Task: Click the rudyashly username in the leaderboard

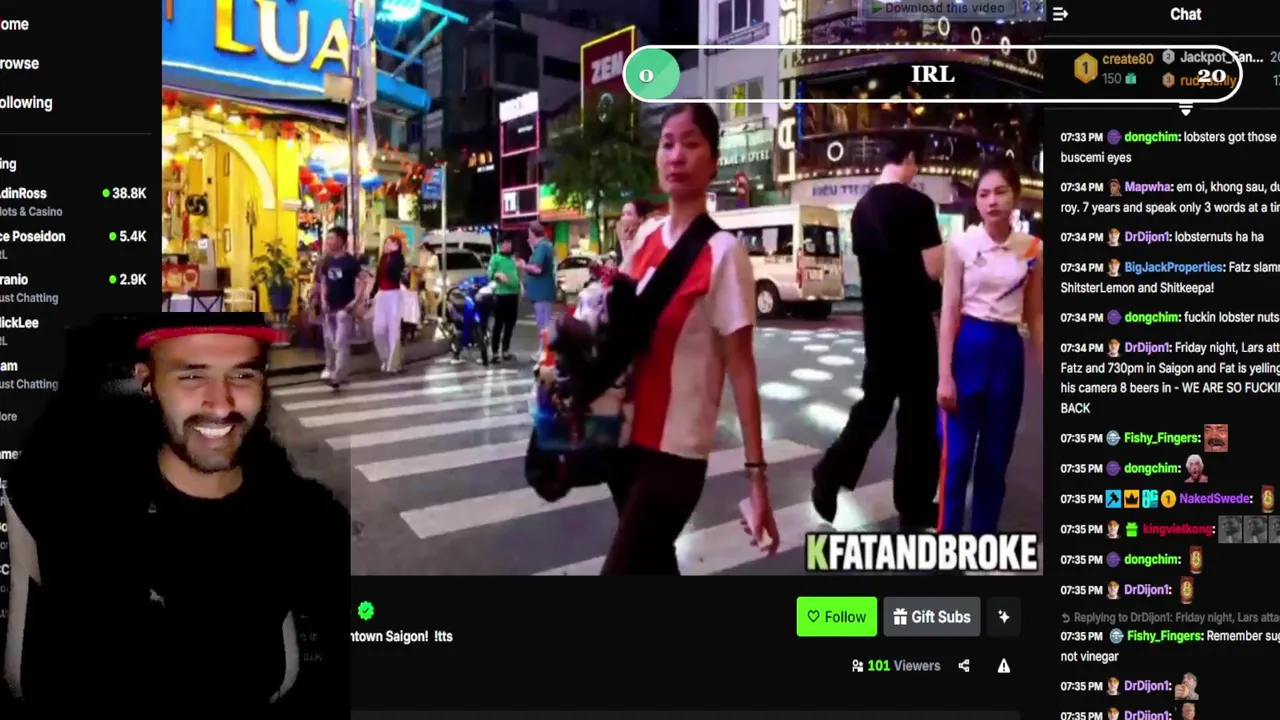Action: pyautogui.click(x=1208, y=81)
